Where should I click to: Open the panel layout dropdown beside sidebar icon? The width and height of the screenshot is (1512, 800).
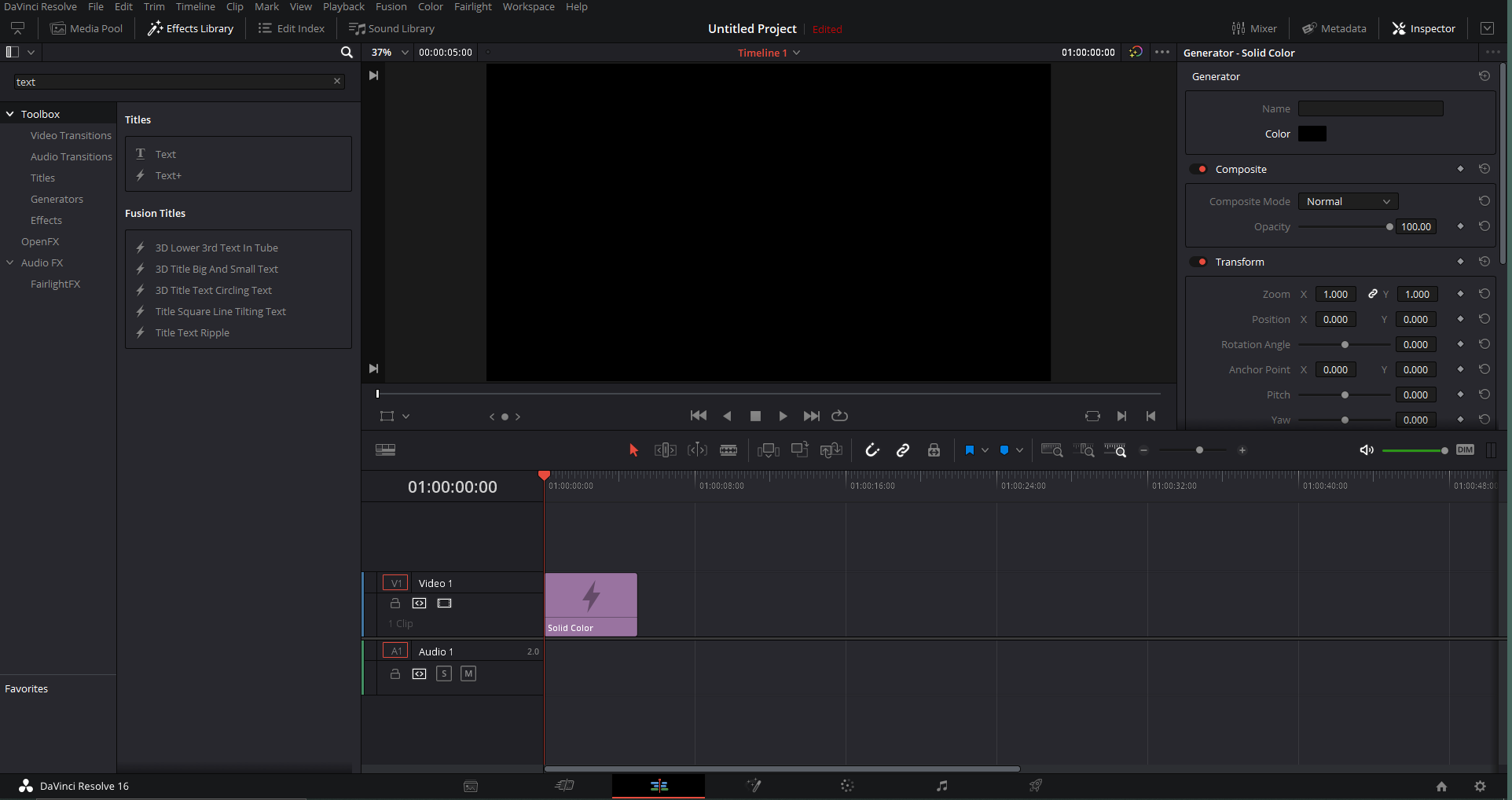pyautogui.click(x=31, y=53)
